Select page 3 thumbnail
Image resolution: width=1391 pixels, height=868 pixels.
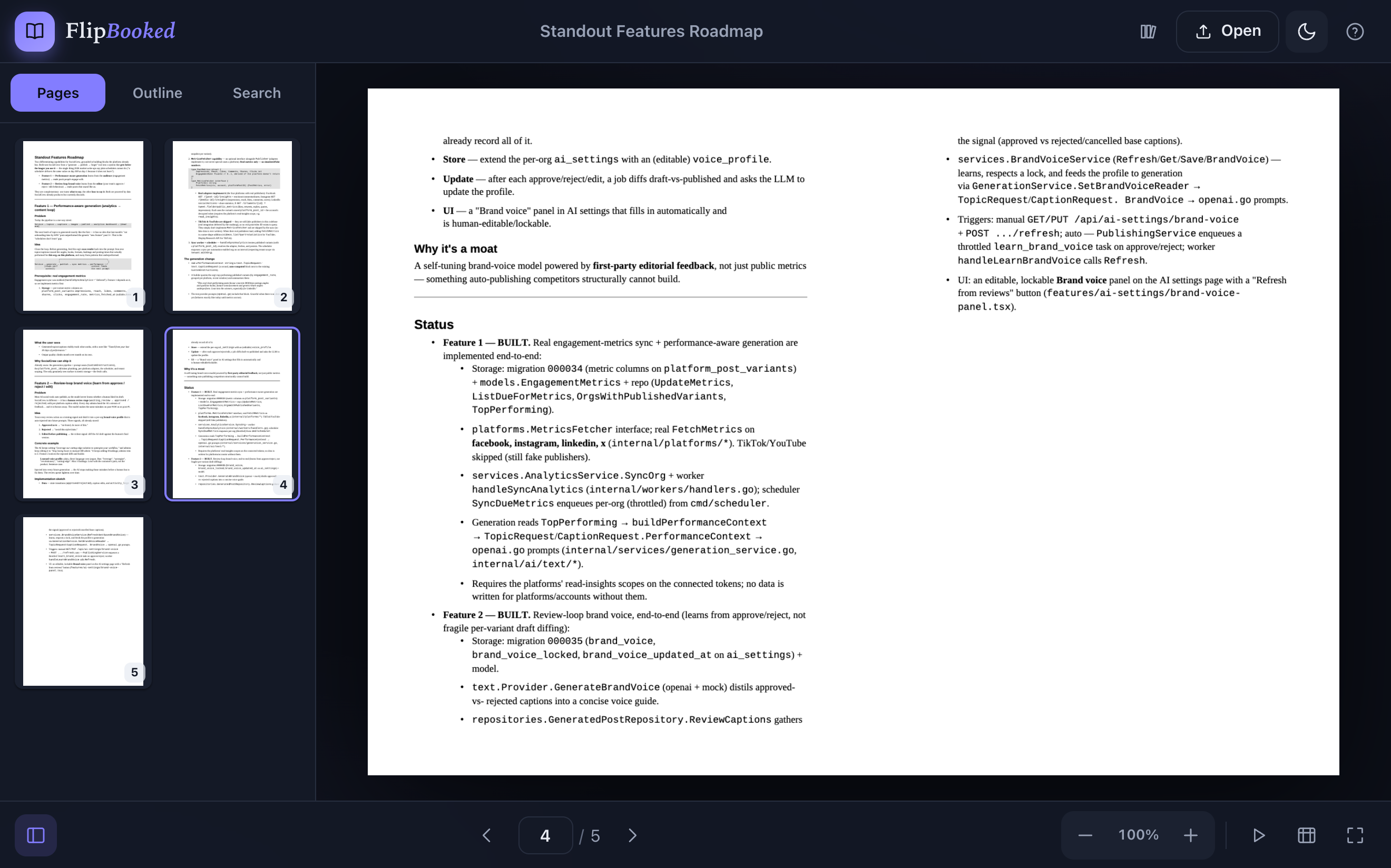coord(83,413)
